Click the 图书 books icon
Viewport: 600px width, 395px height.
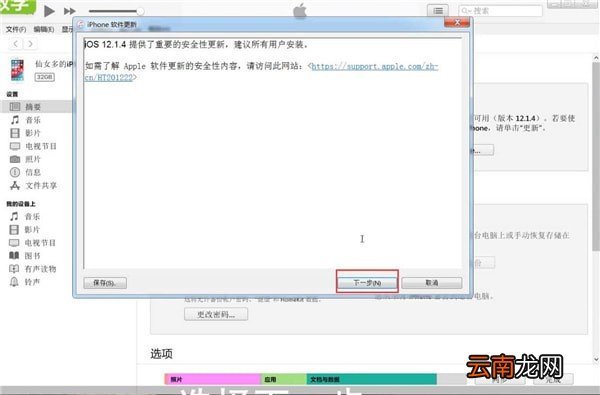[x=14, y=255]
